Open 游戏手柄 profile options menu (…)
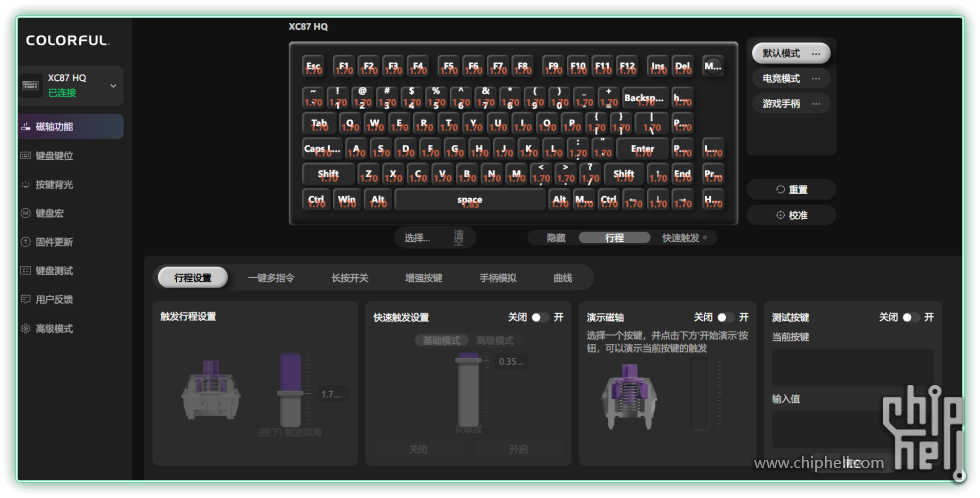This screenshot has width=980, height=498. point(816,104)
